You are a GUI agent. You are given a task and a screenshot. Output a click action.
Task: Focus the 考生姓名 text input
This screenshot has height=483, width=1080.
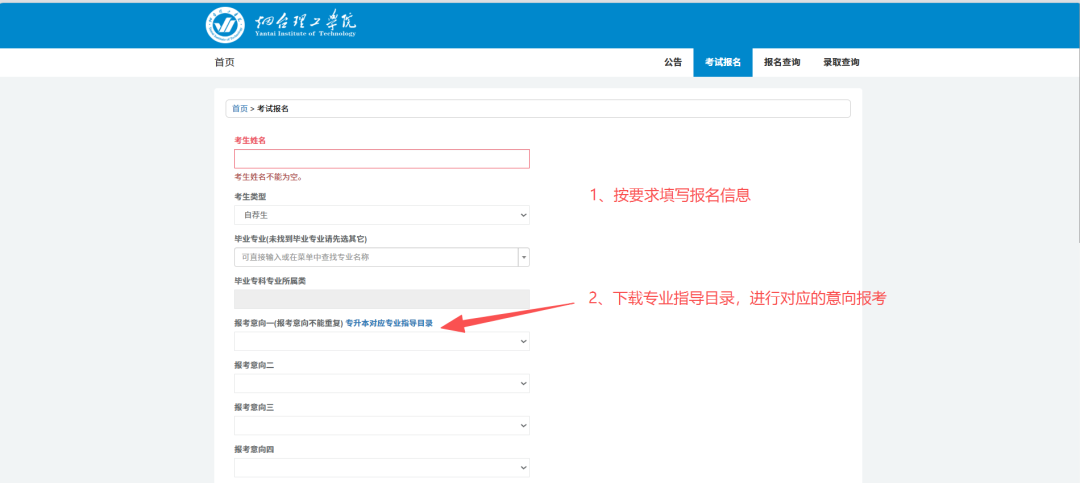[381, 159]
